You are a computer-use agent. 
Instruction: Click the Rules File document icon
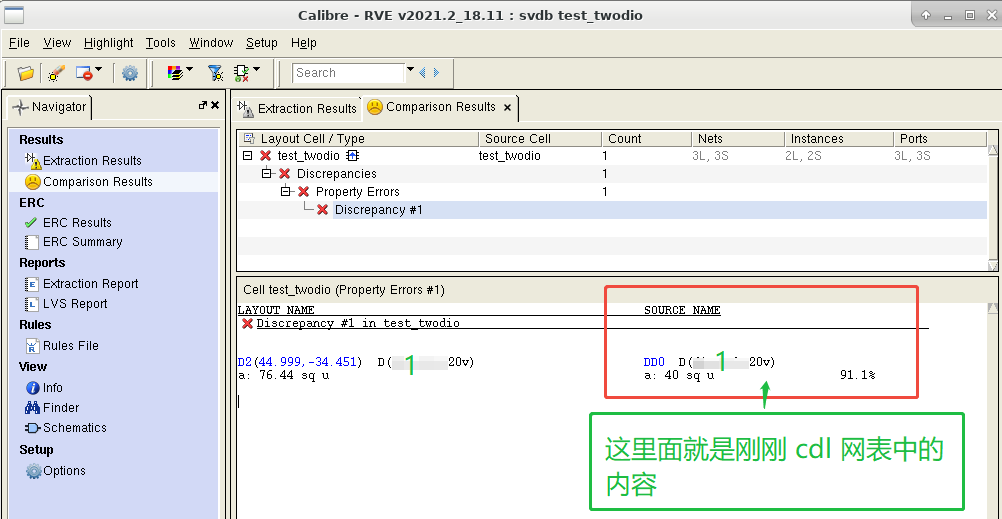click(32, 346)
